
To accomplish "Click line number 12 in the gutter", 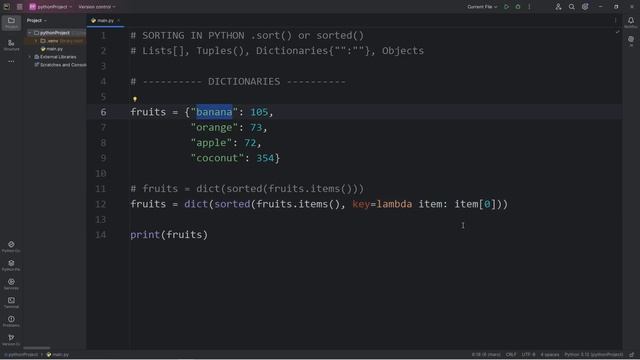I will [x=100, y=204].
